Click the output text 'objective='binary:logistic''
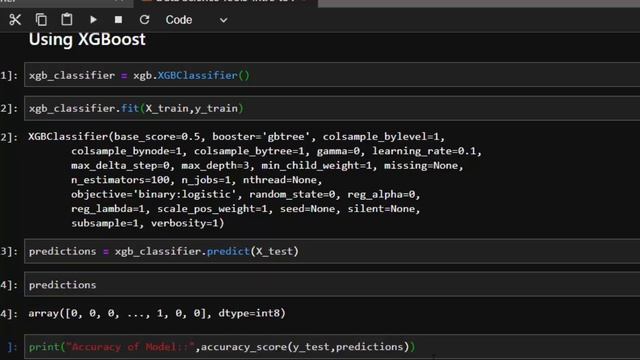This screenshot has height=360, width=640. pos(153,194)
